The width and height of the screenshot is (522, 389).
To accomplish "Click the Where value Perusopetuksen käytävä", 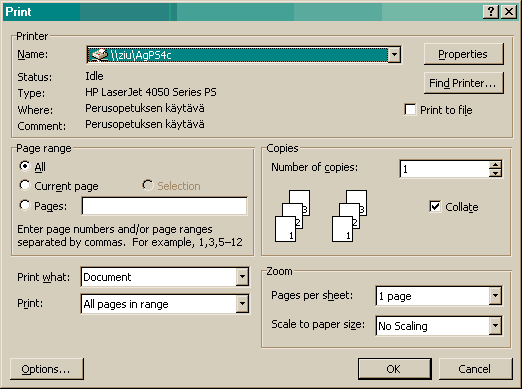I will (145, 108).
